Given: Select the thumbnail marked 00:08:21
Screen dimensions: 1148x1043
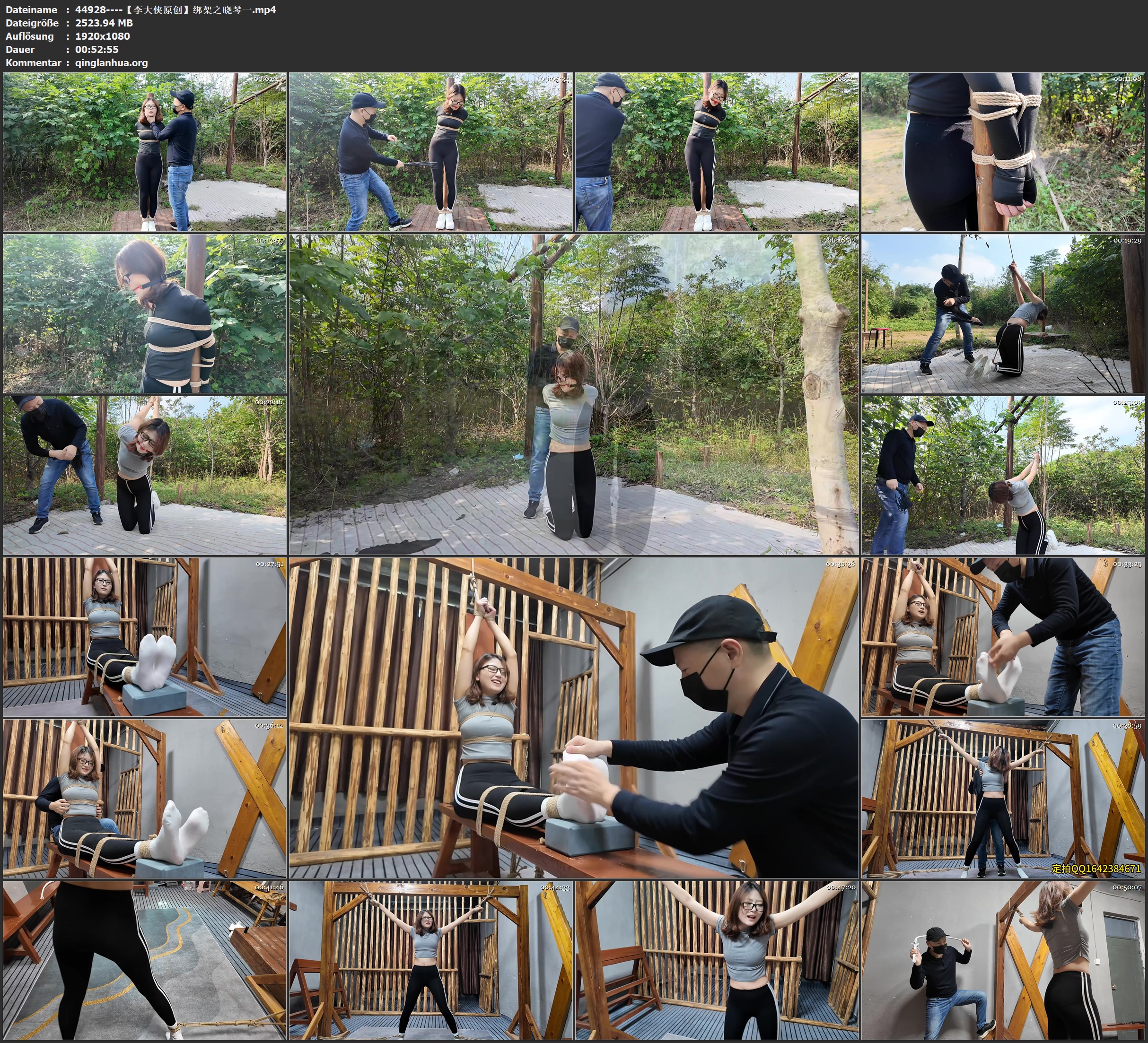Looking at the screenshot, I should [717, 151].
